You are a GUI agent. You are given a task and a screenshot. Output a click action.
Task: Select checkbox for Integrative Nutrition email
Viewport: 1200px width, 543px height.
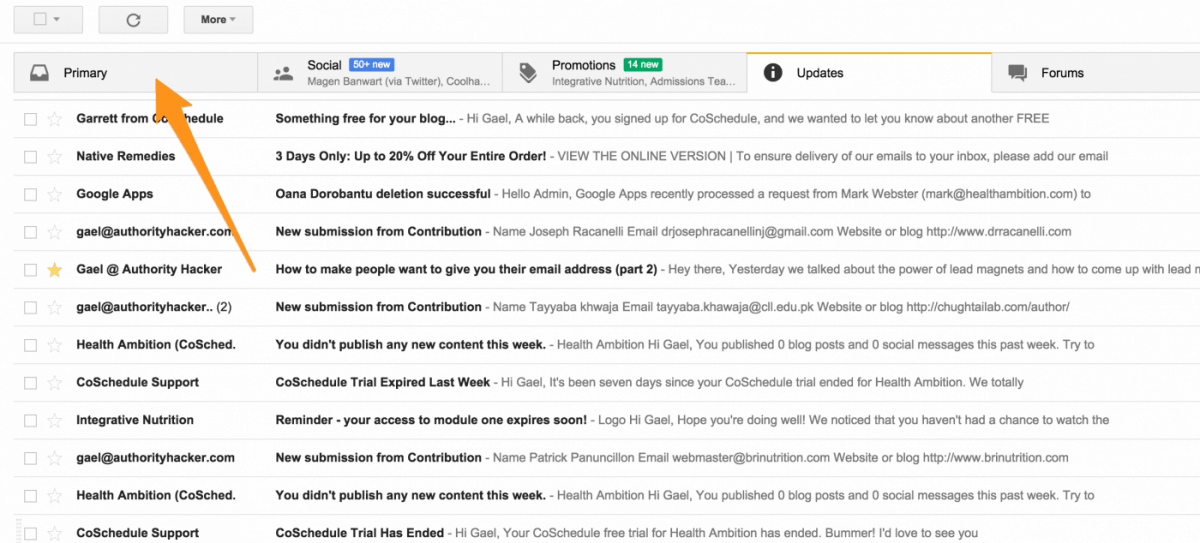(30, 420)
